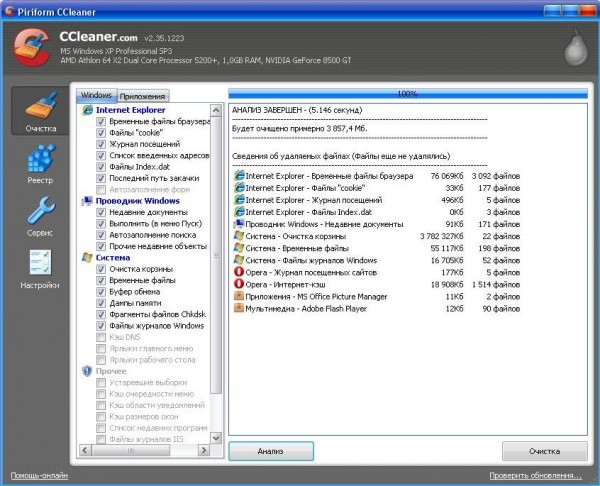The image size is (600, 486).
Task: Open the Настройки options section
Action: coord(41,269)
